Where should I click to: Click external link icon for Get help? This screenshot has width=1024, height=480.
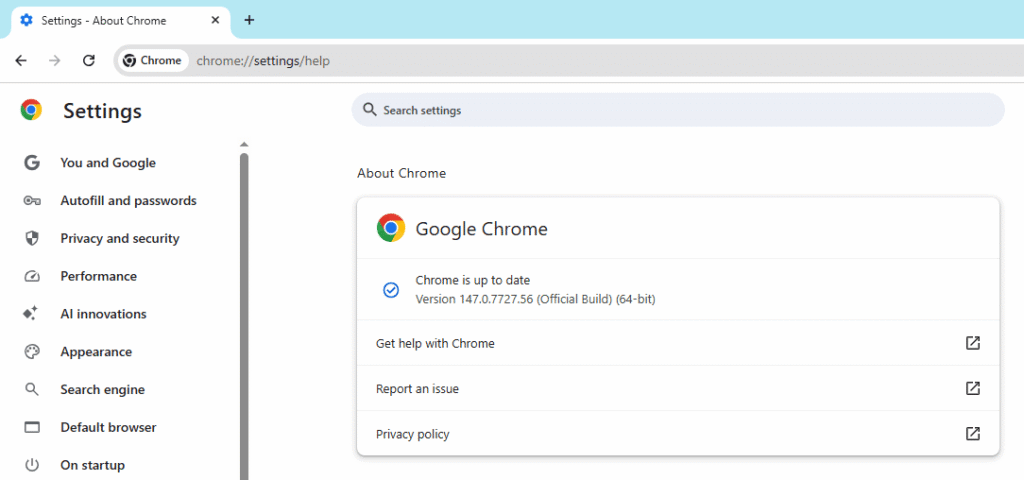click(x=973, y=343)
